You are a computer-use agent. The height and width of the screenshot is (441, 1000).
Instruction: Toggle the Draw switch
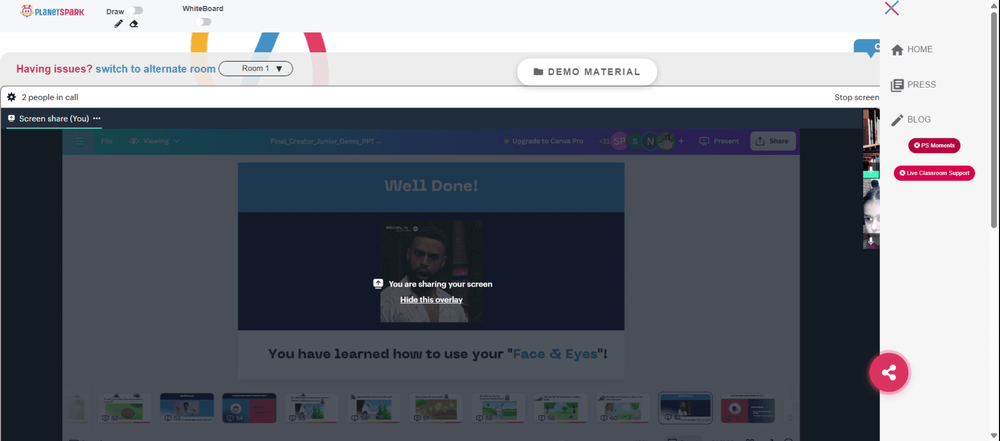[136, 11]
